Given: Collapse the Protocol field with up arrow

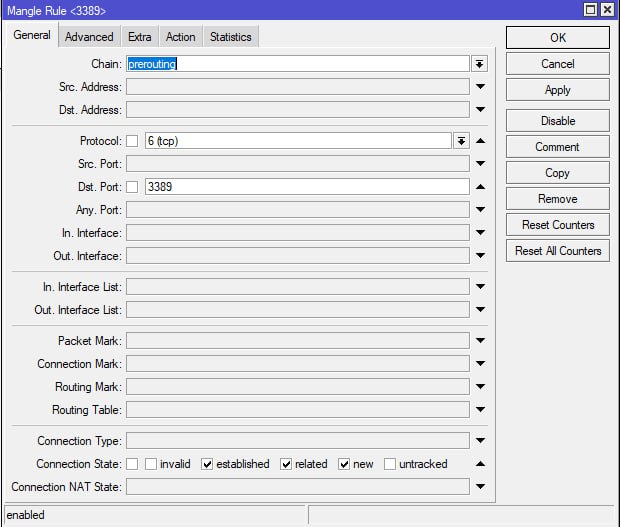Looking at the screenshot, I should point(480,141).
